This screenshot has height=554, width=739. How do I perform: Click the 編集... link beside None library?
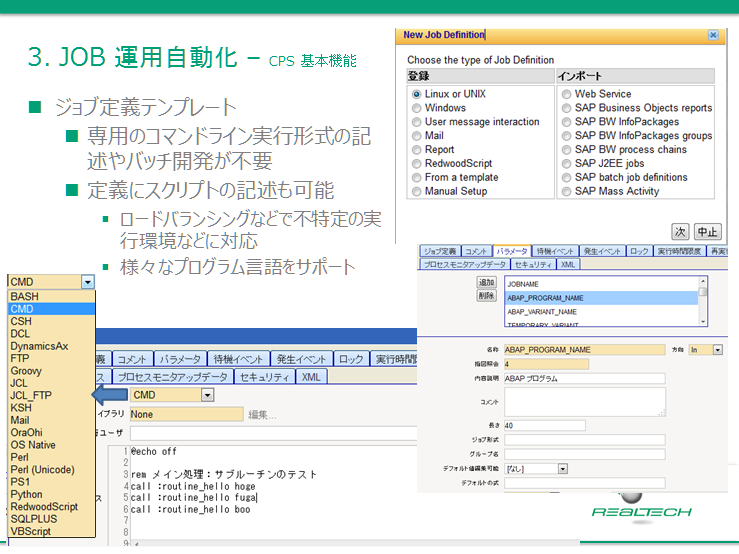[x=262, y=414]
